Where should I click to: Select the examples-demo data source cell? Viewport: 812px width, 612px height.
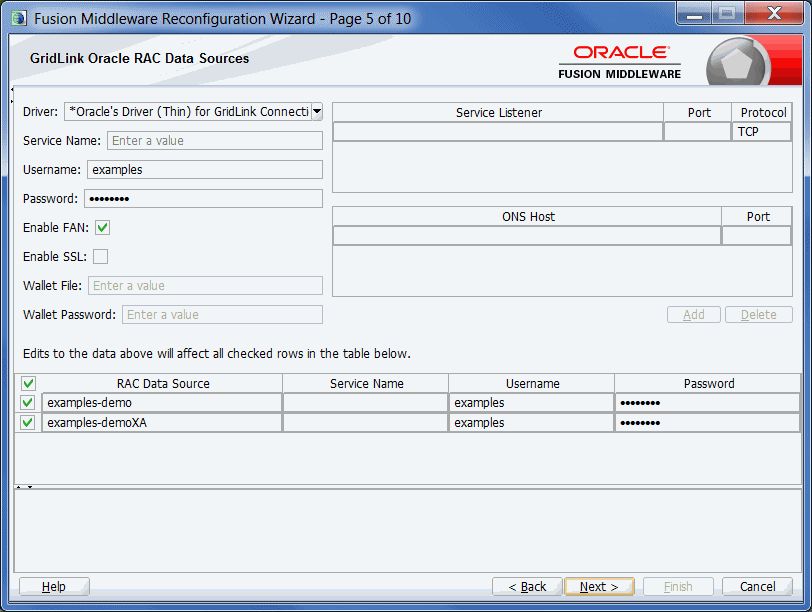click(x=162, y=402)
